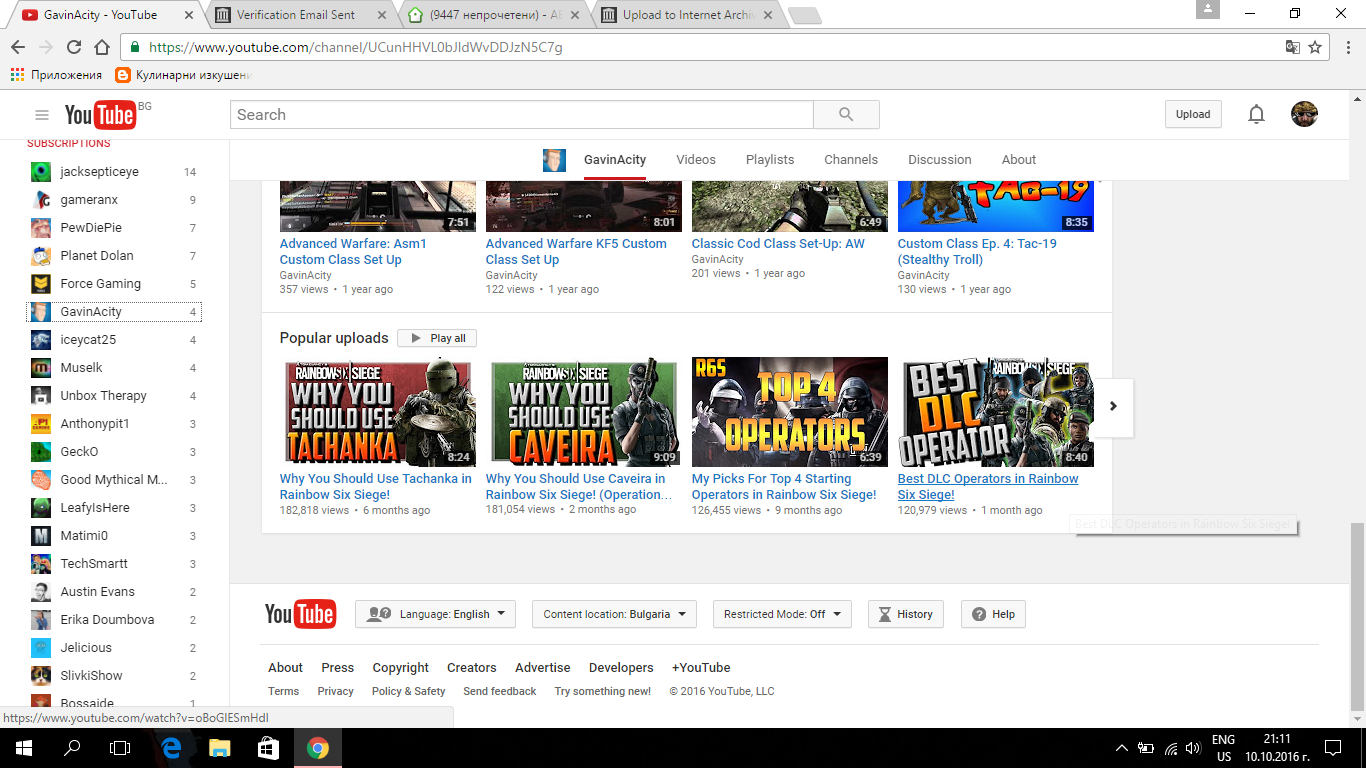Click PewDiePie subscription avatar

41,228
